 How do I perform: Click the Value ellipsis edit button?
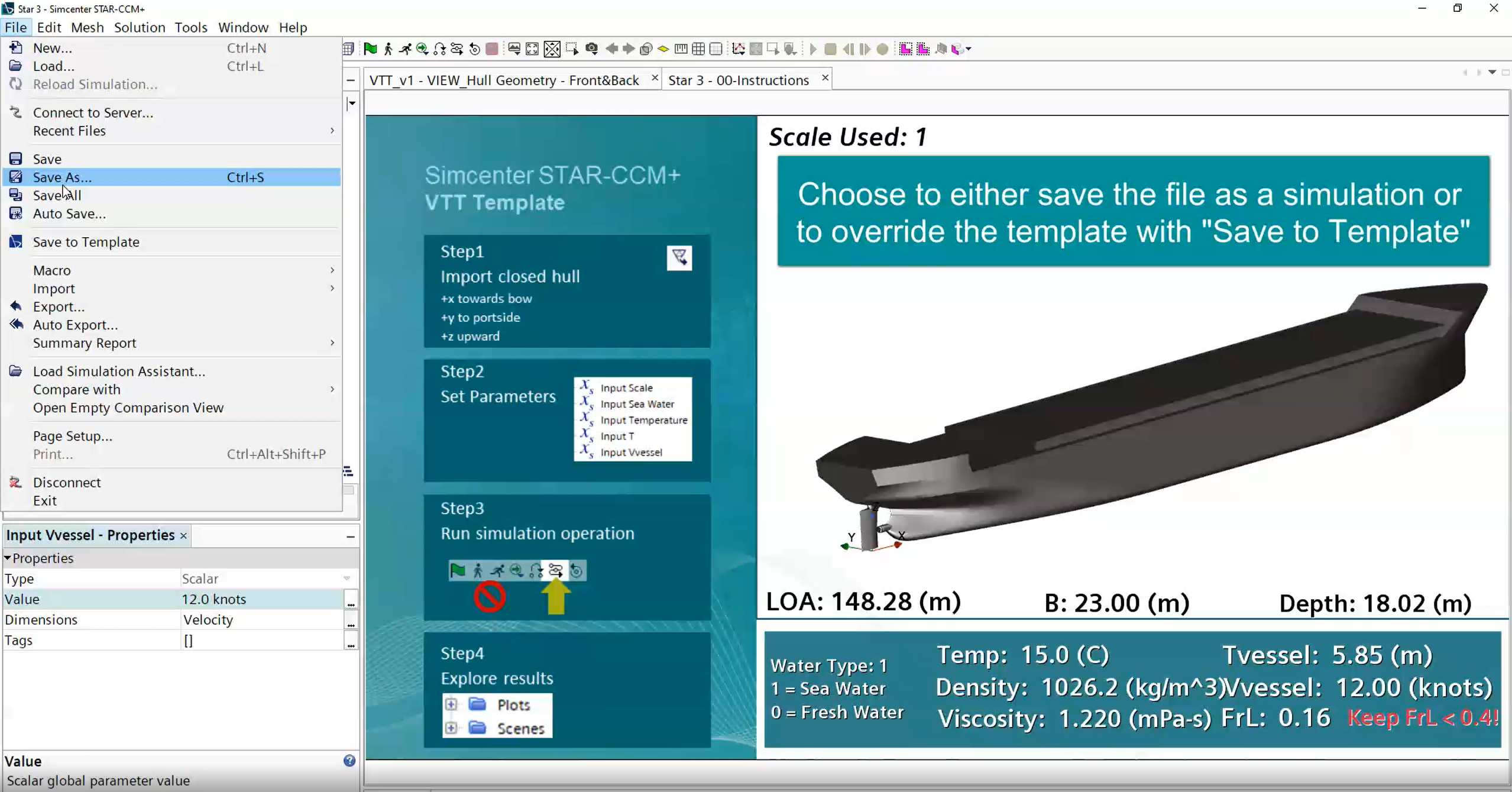351,600
